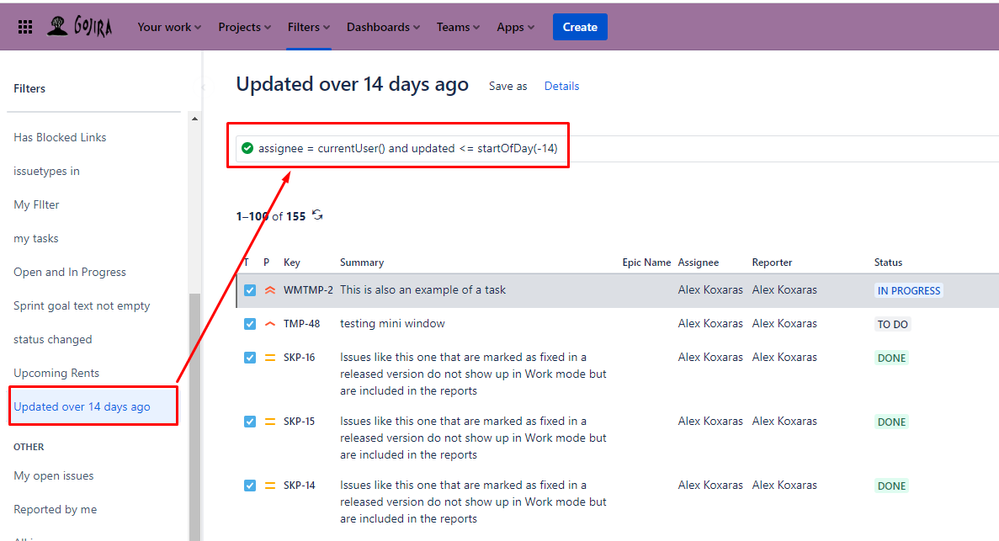Click the IN PROGRESS status badge

tap(909, 291)
